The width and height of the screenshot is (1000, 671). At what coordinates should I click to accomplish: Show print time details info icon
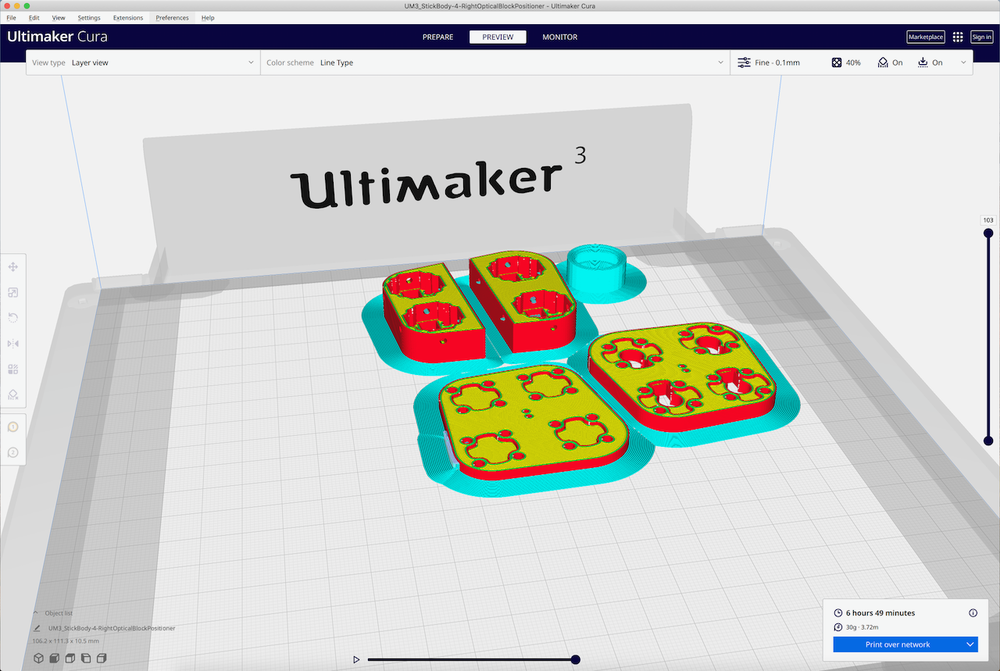click(x=973, y=613)
